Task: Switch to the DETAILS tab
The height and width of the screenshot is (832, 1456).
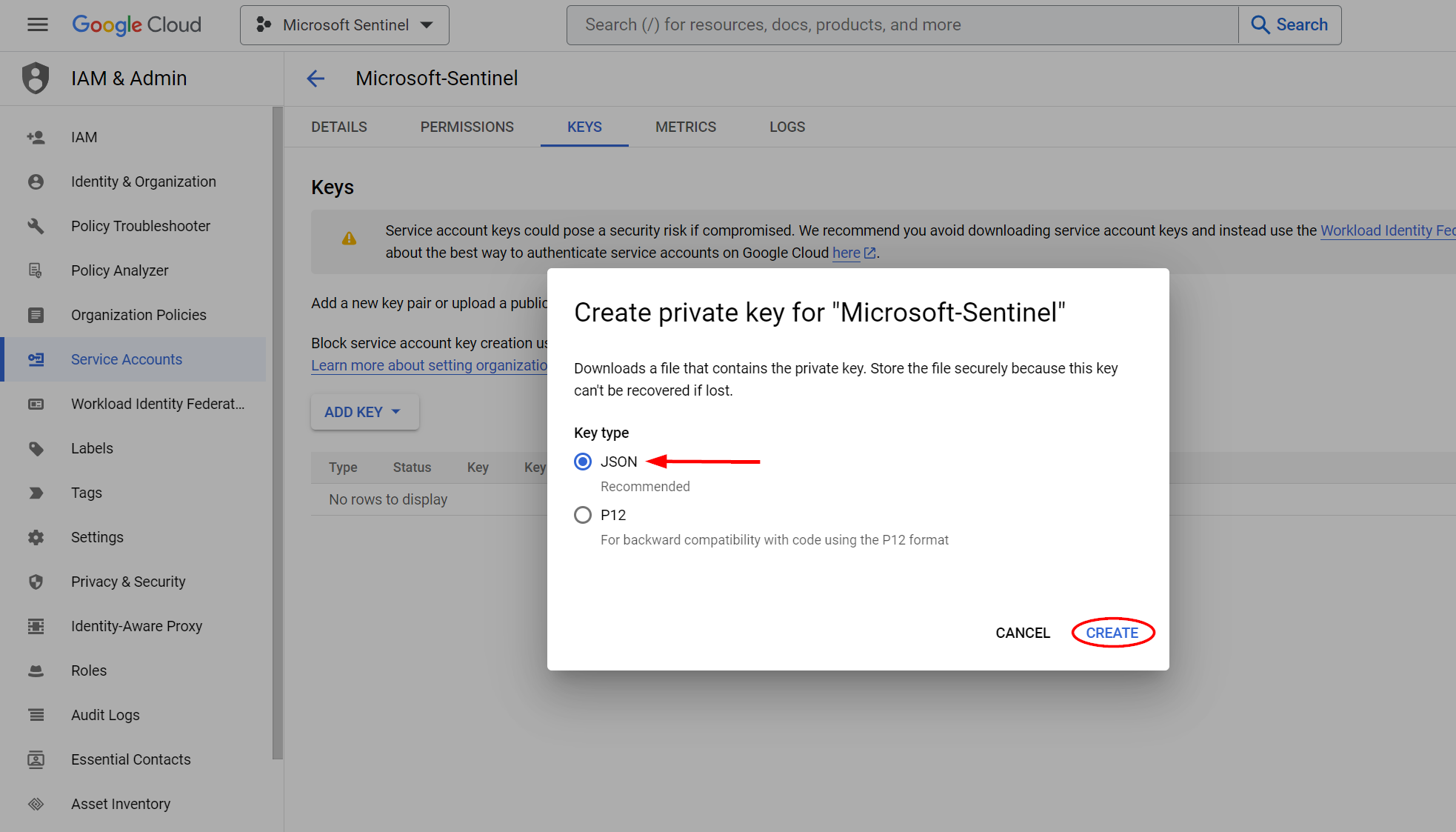Action: coord(339,127)
